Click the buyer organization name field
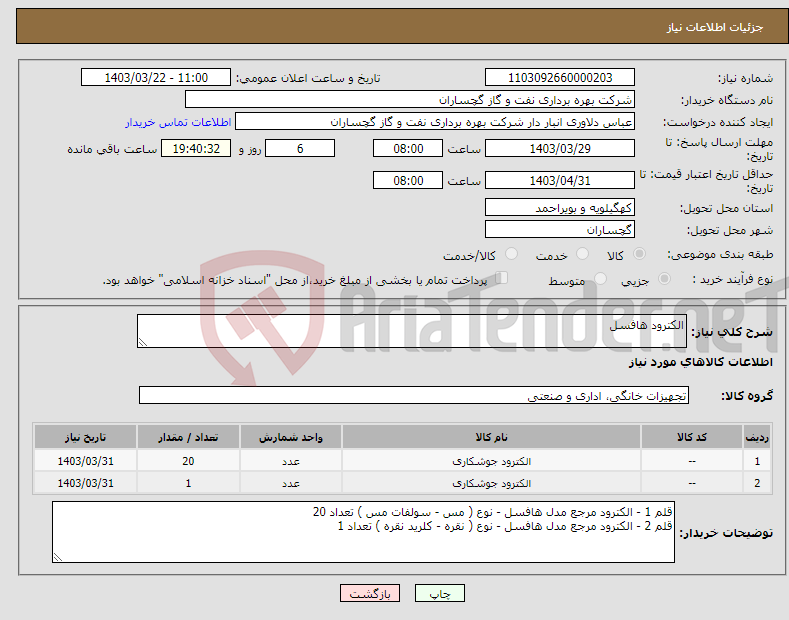The image size is (789, 620). pyautogui.click(x=410, y=100)
